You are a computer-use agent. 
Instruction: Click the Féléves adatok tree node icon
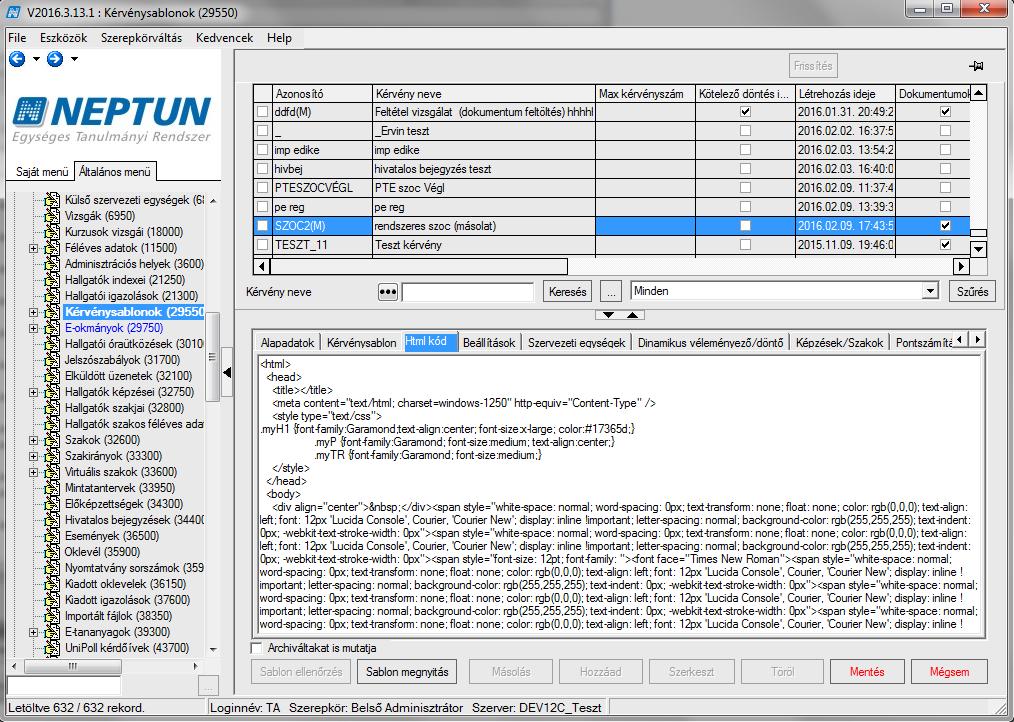click(52, 248)
